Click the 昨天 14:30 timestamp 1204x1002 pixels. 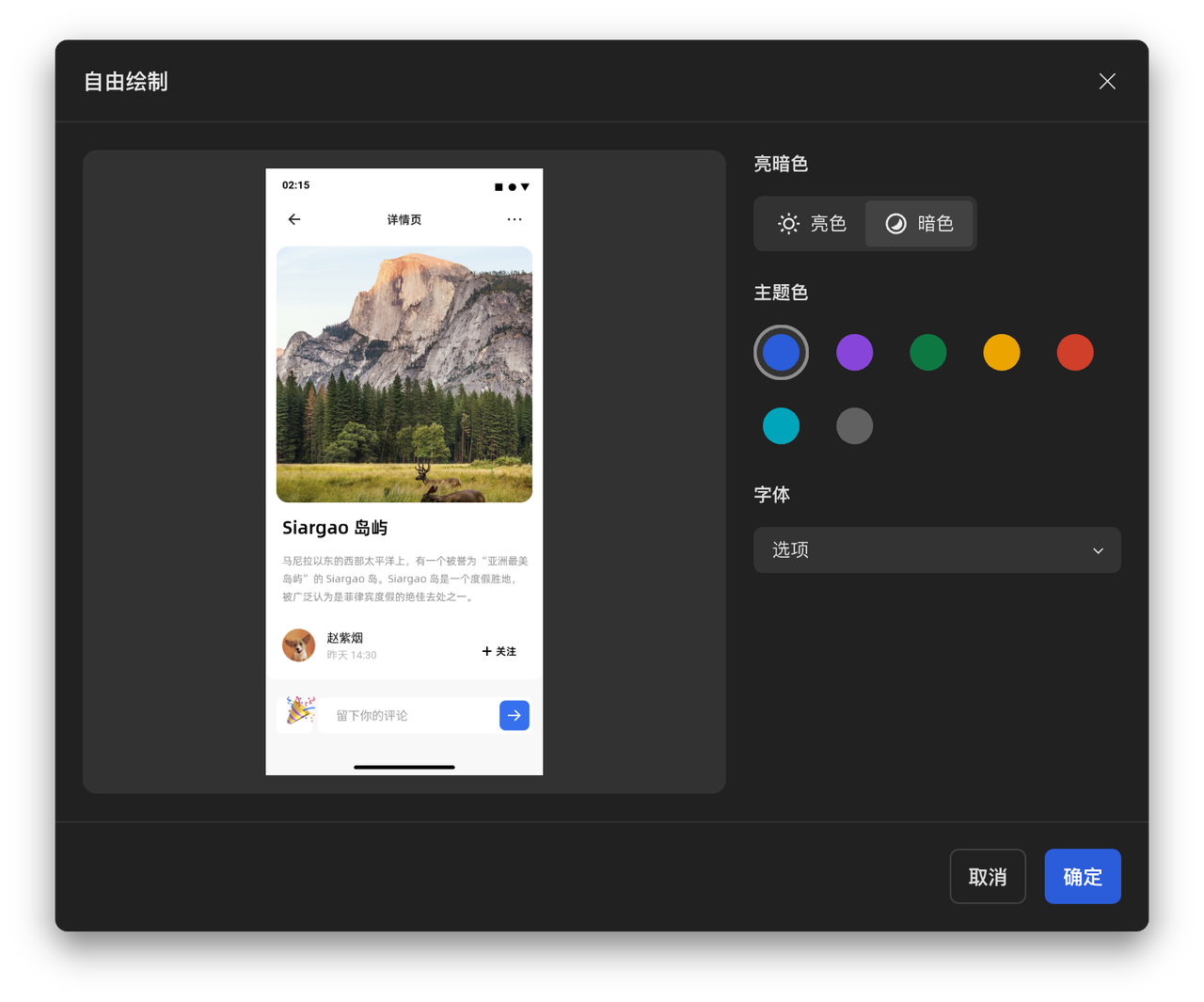coord(352,655)
